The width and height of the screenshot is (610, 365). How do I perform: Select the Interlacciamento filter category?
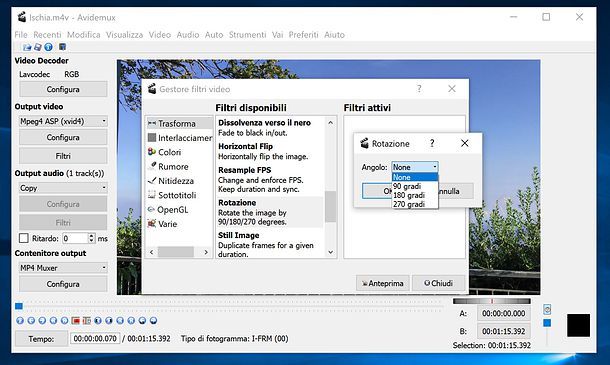click(179, 138)
